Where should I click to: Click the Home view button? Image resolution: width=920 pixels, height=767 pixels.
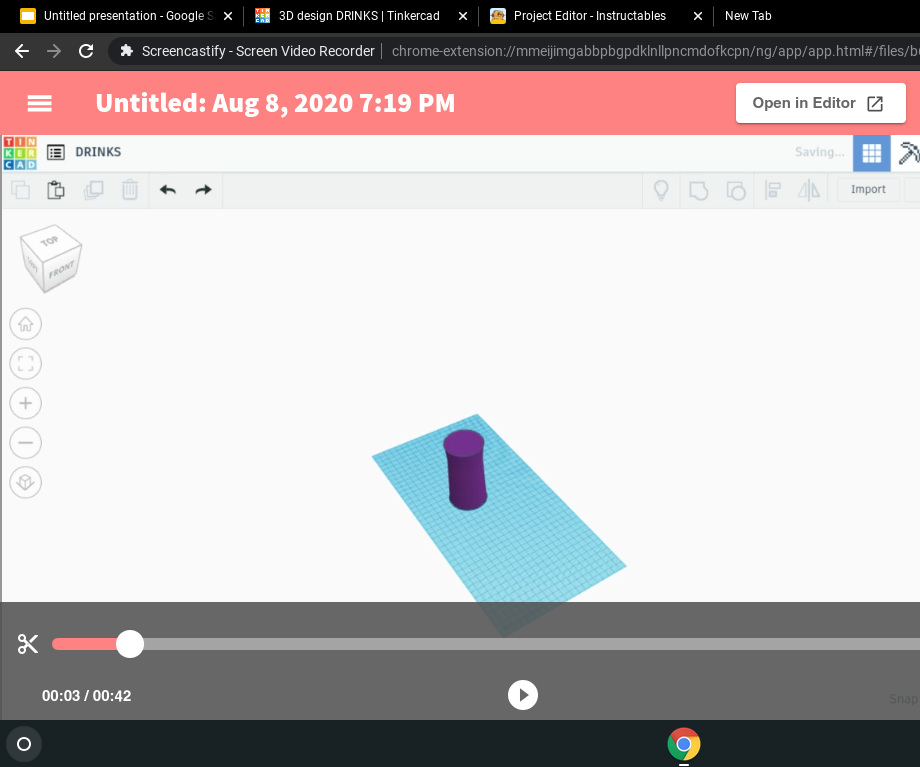click(x=26, y=324)
